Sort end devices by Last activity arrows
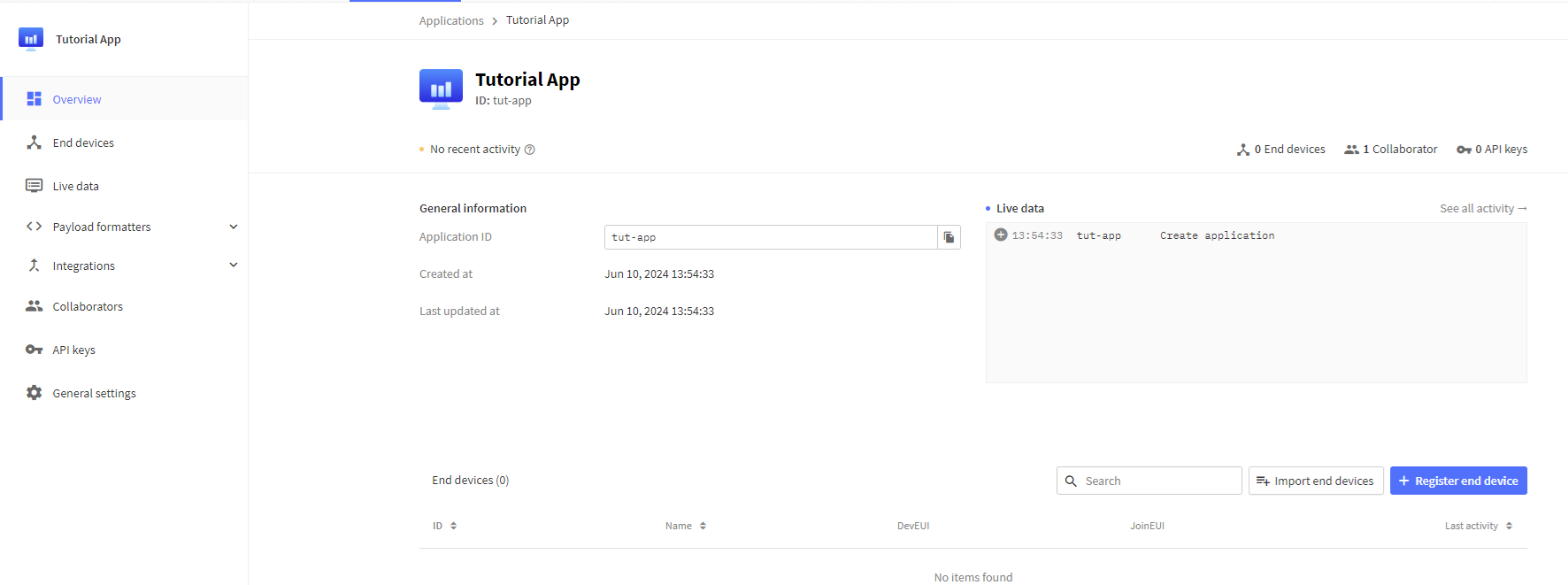This screenshot has width=1568, height=585. [1509, 526]
